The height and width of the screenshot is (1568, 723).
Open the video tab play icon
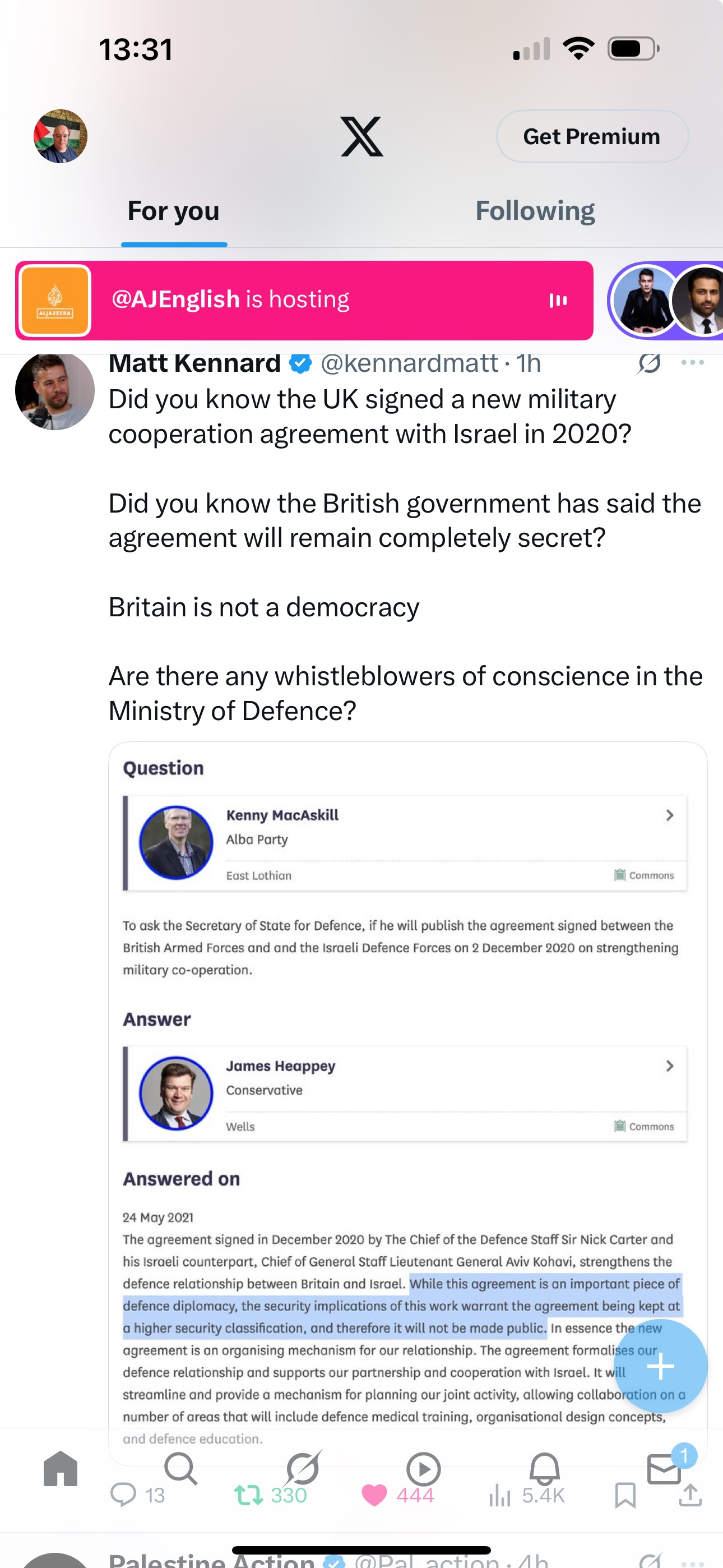[x=423, y=1468]
